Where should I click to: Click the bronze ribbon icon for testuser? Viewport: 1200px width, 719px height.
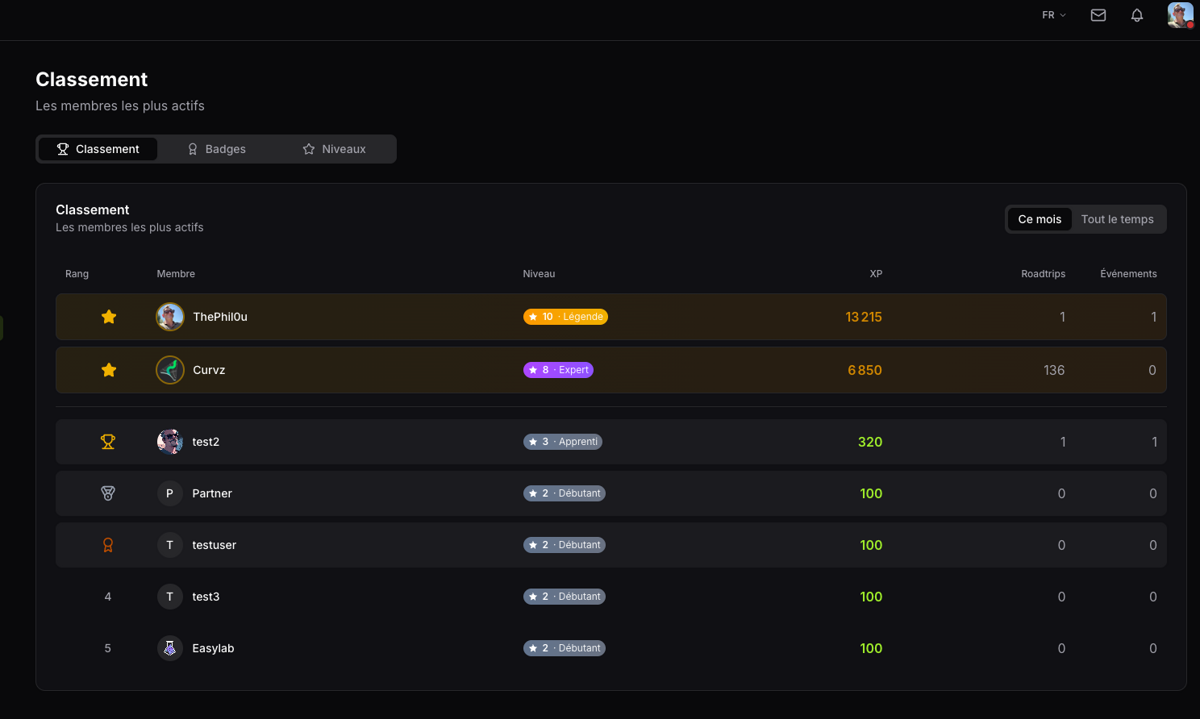pyautogui.click(x=108, y=545)
